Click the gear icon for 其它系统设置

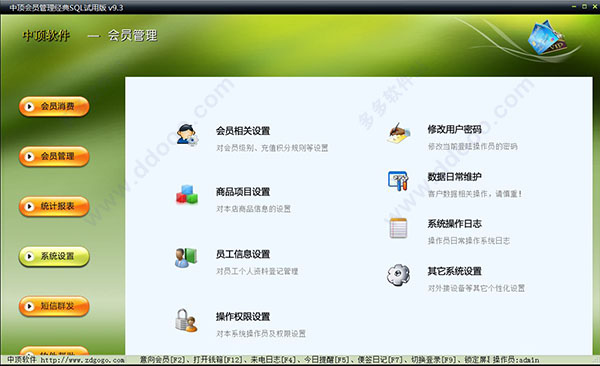pos(398,275)
